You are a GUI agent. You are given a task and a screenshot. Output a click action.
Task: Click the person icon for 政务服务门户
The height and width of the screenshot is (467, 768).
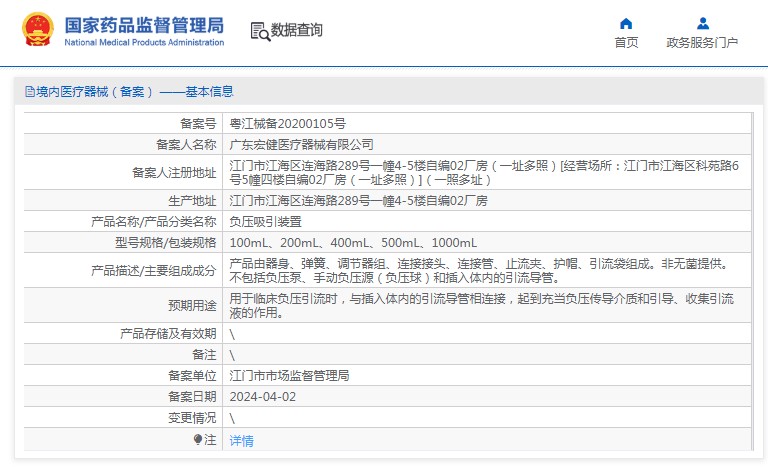(x=703, y=24)
